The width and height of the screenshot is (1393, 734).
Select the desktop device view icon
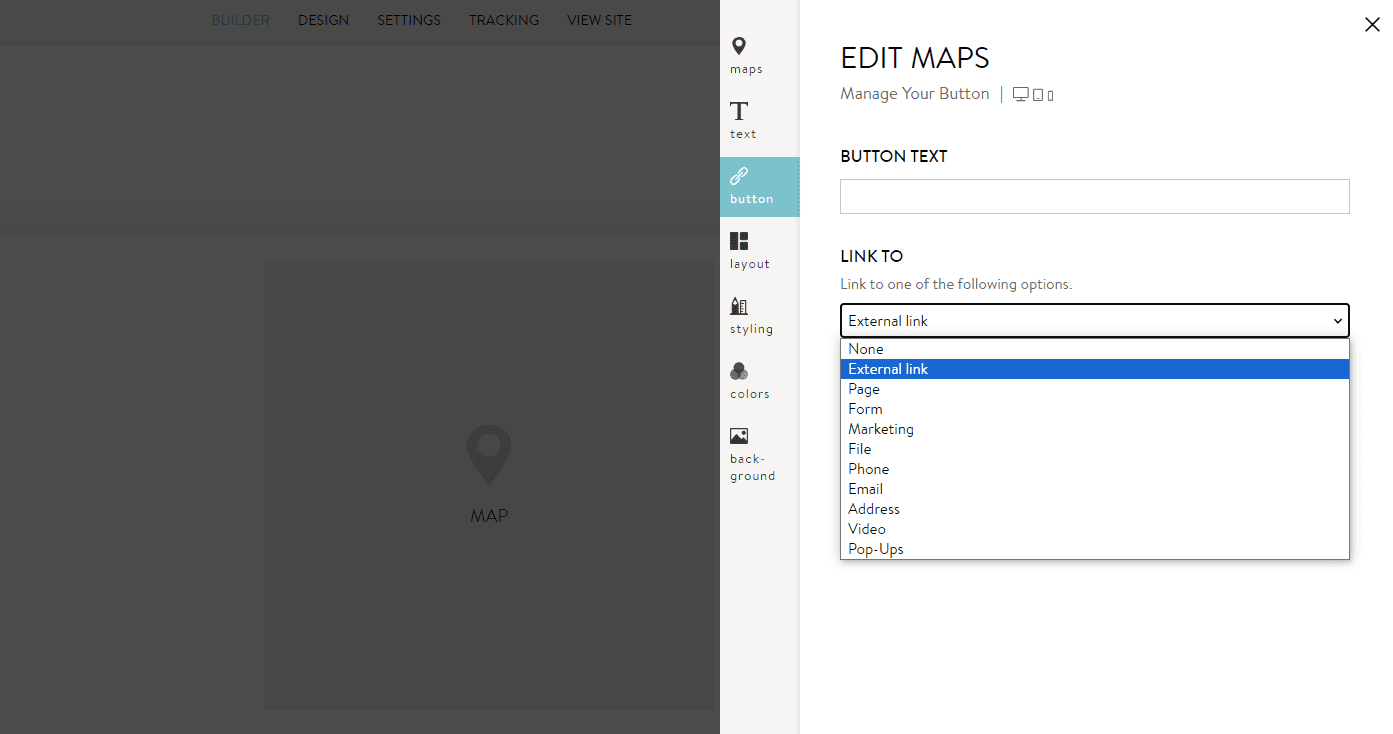click(1021, 94)
